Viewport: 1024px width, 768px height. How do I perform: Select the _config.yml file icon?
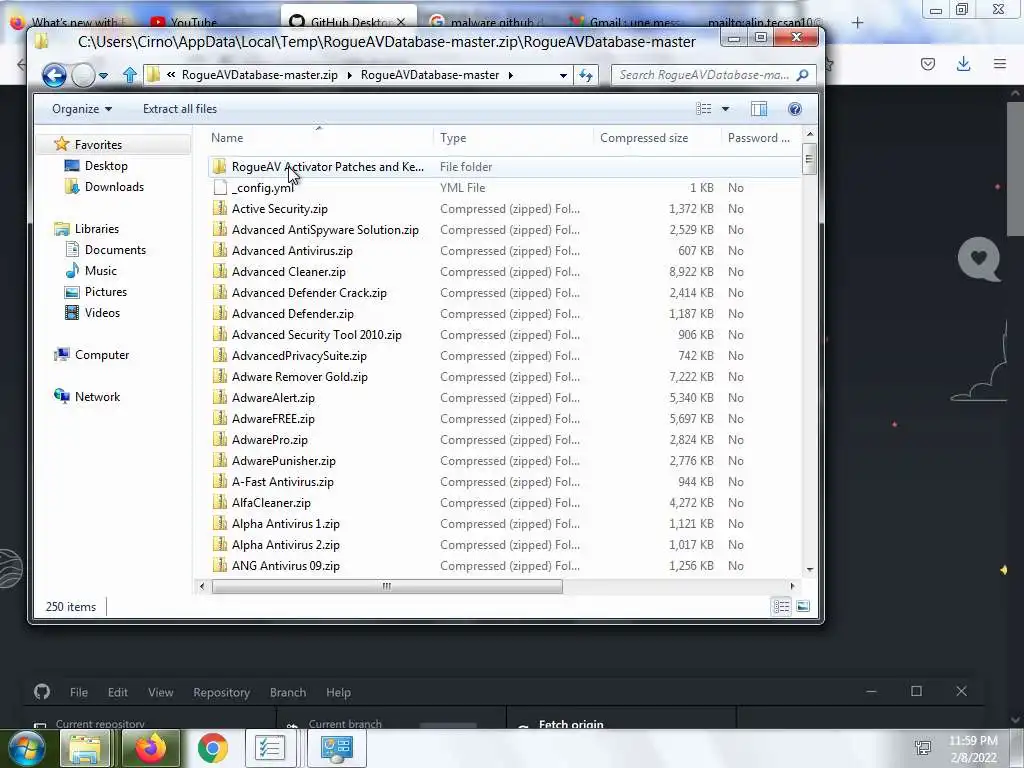click(220, 187)
